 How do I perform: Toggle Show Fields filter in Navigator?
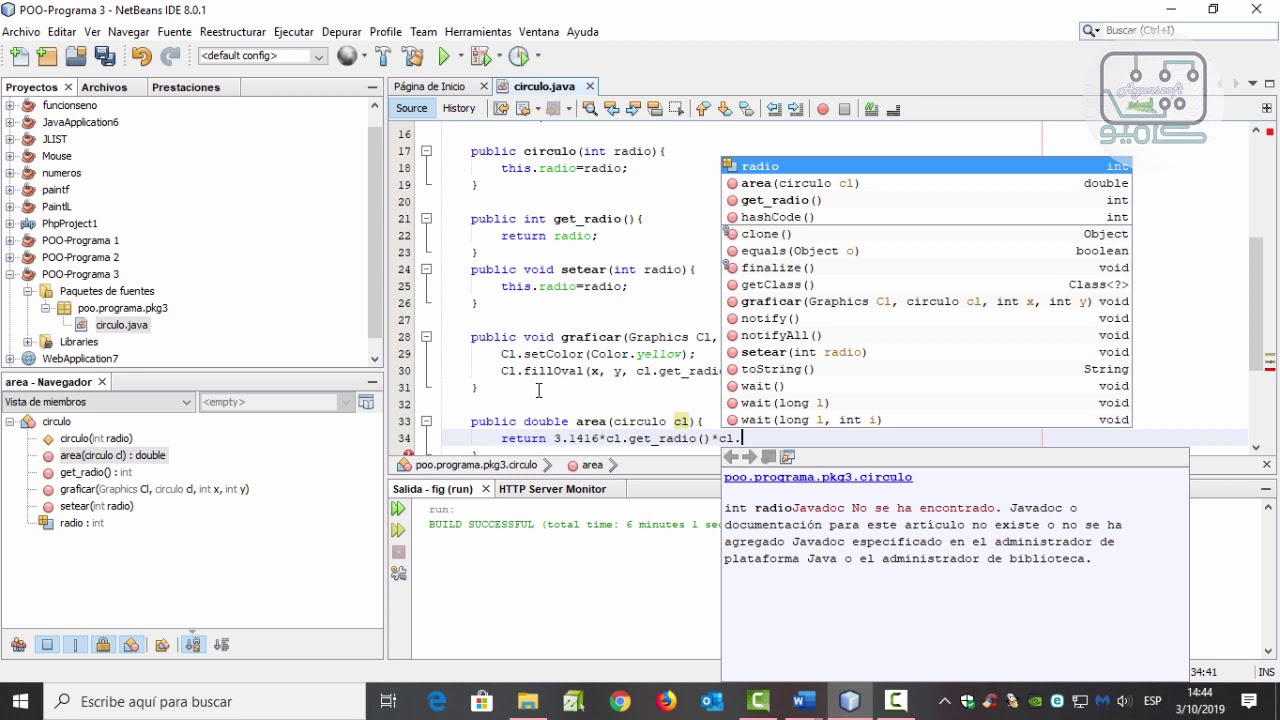coord(47,645)
